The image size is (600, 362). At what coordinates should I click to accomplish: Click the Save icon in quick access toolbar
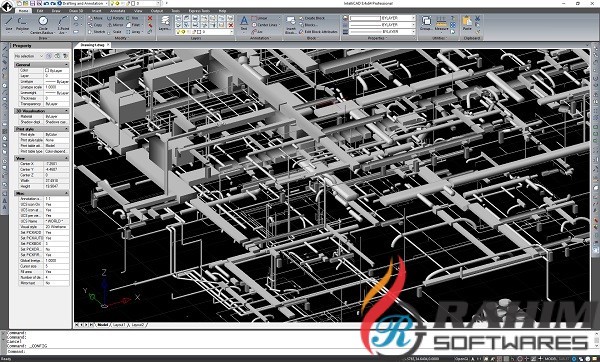[33, 3]
